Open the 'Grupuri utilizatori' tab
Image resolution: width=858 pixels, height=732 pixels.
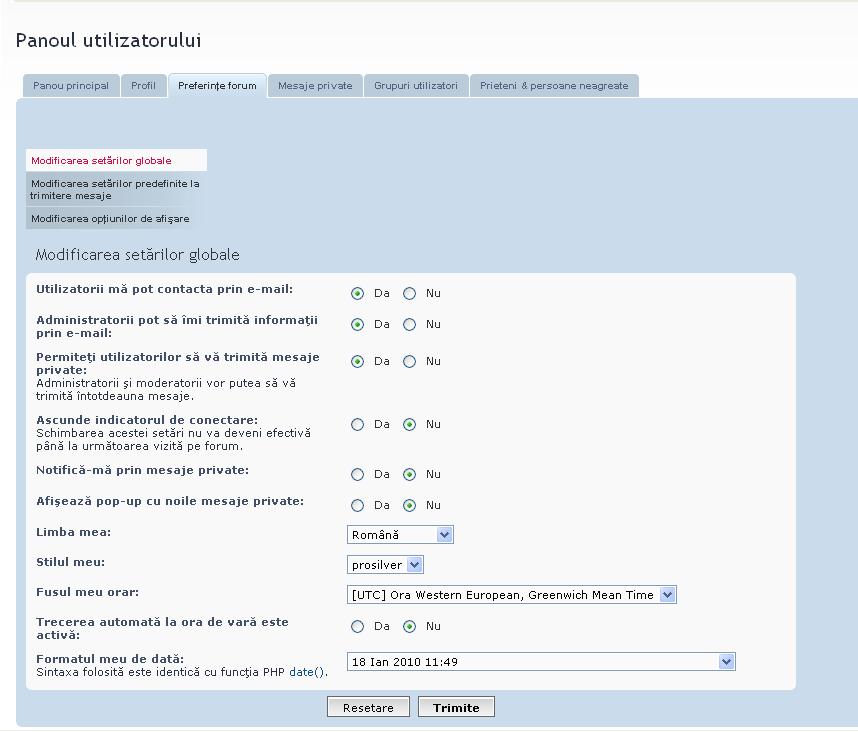point(416,86)
